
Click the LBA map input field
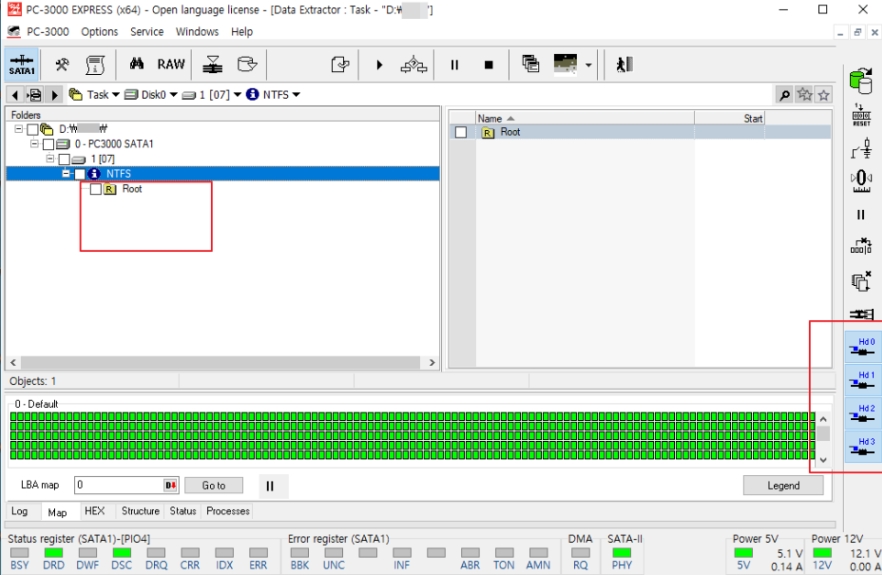click(126, 485)
